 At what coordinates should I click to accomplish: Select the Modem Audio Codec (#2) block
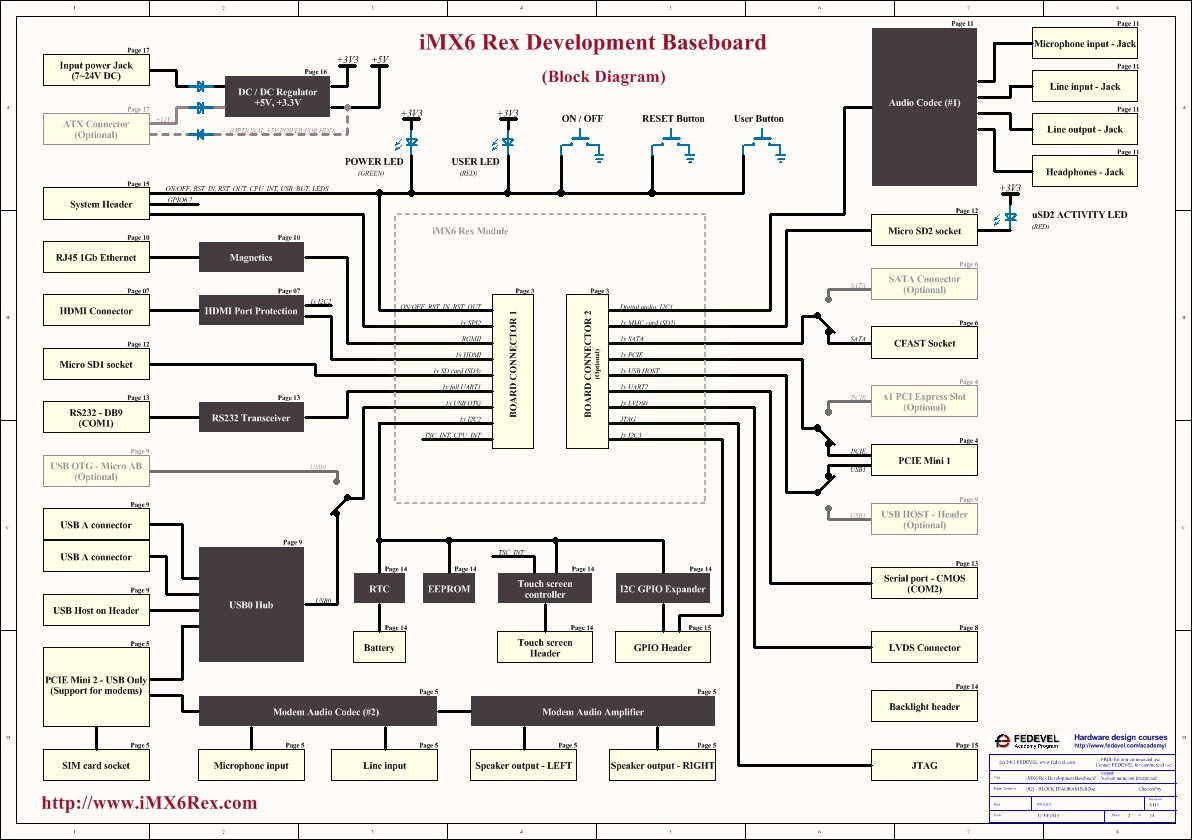pyautogui.click(x=318, y=712)
